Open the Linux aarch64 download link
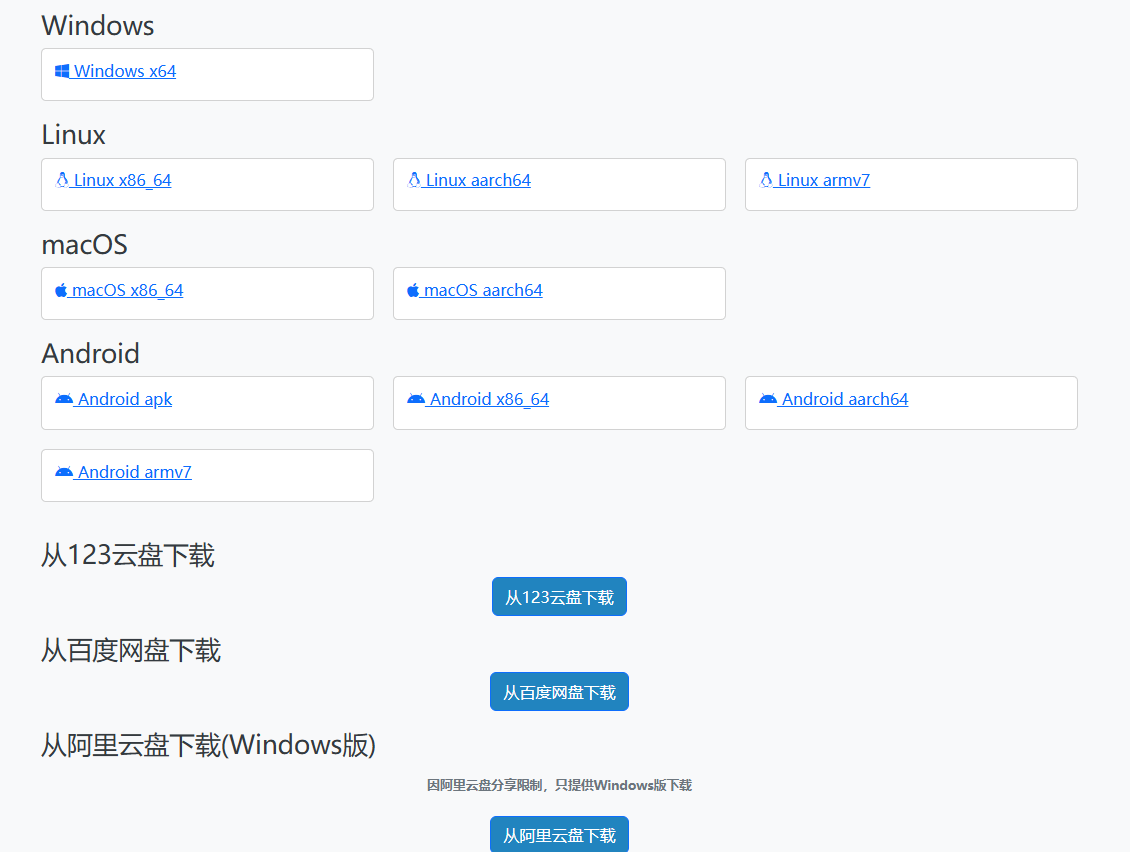The image size is (1130, 852). tap(478, 180)
